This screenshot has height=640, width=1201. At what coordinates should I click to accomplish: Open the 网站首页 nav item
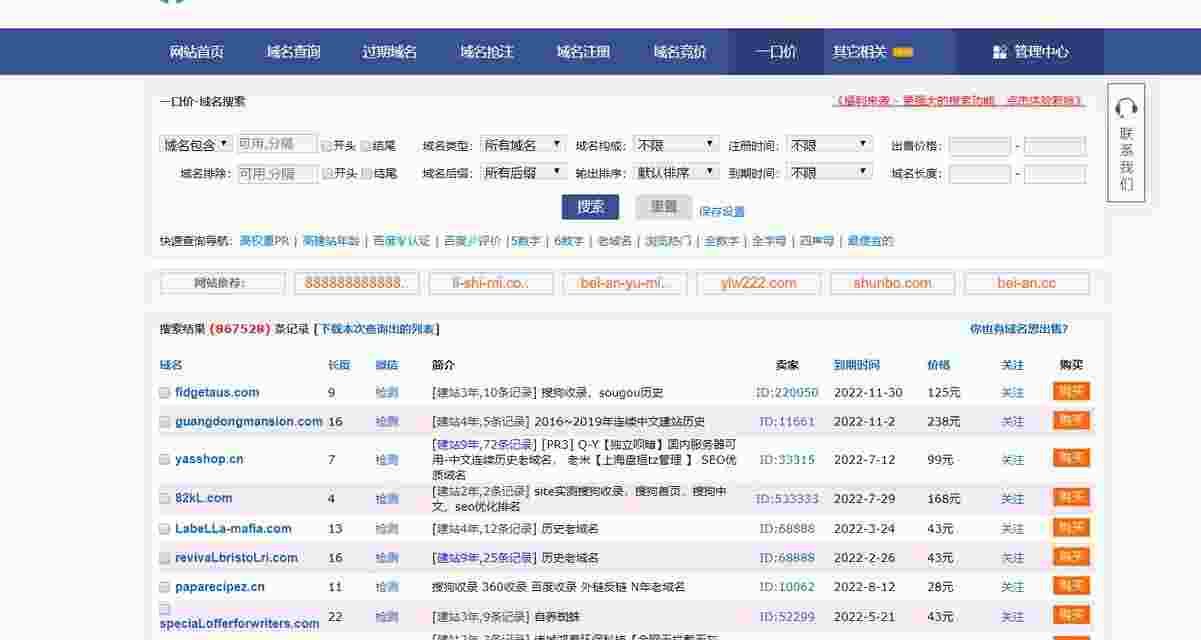click(197, 52)
